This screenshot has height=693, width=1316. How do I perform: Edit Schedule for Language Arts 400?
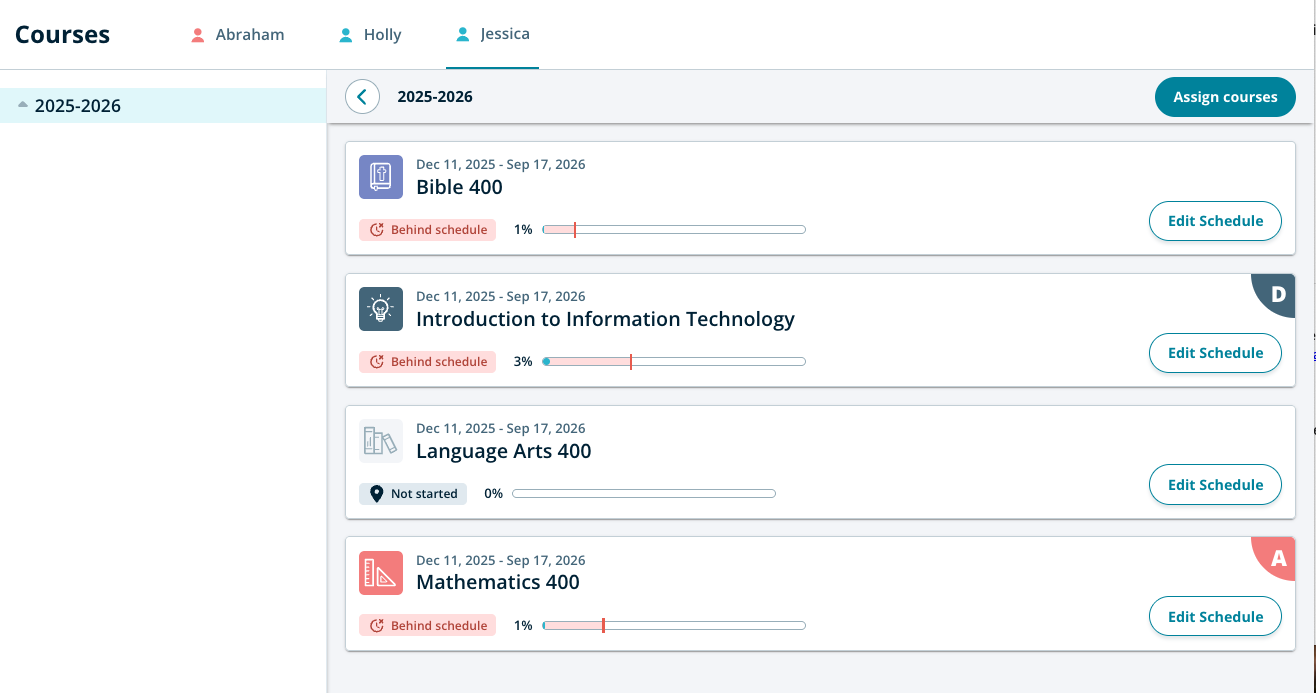pos(1215,485)
